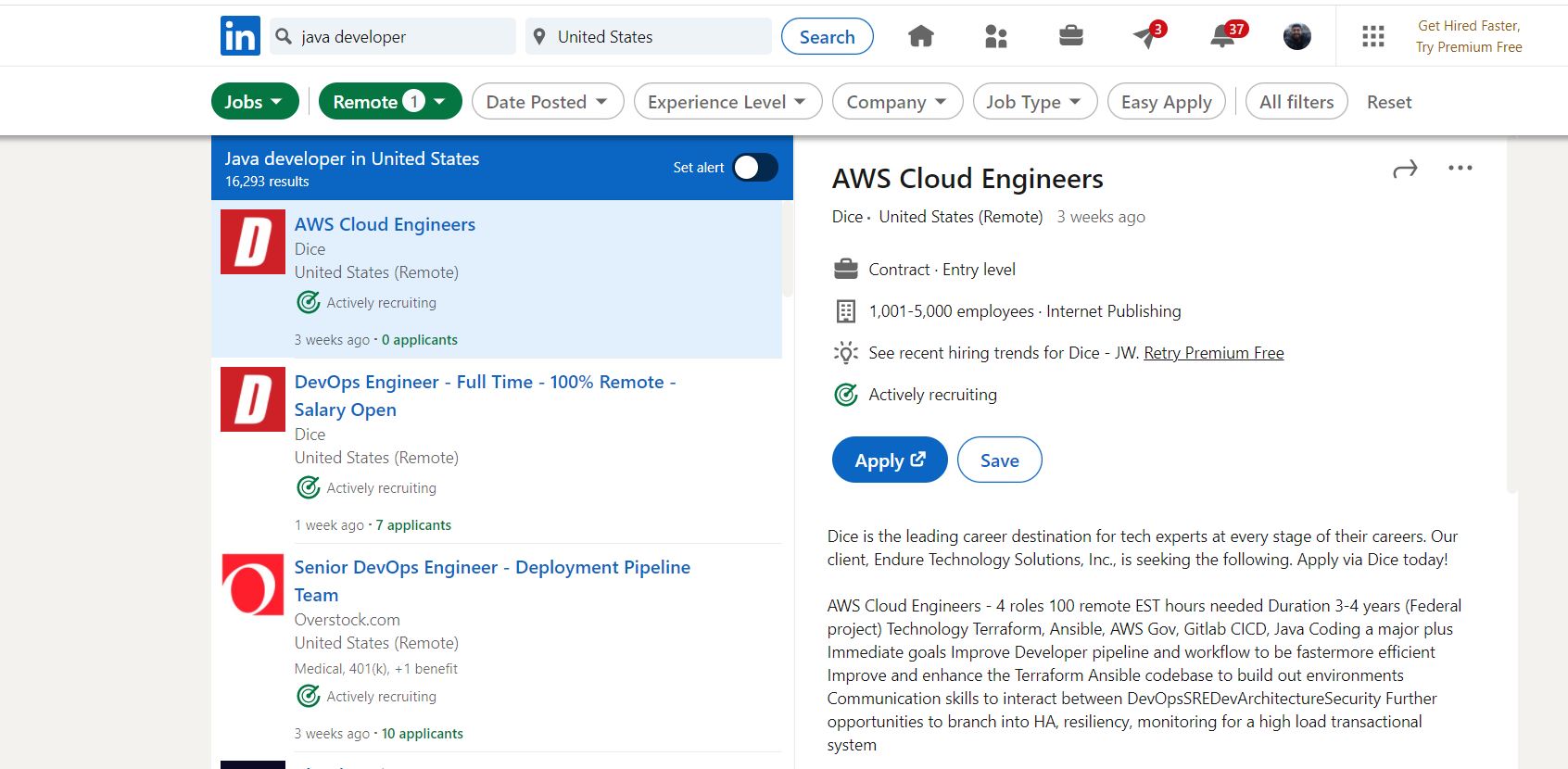The height and width of the screenshot is (769, 1568).
Task: Click the Retry Premium Free link
Action: click(x=1213, y=353)
